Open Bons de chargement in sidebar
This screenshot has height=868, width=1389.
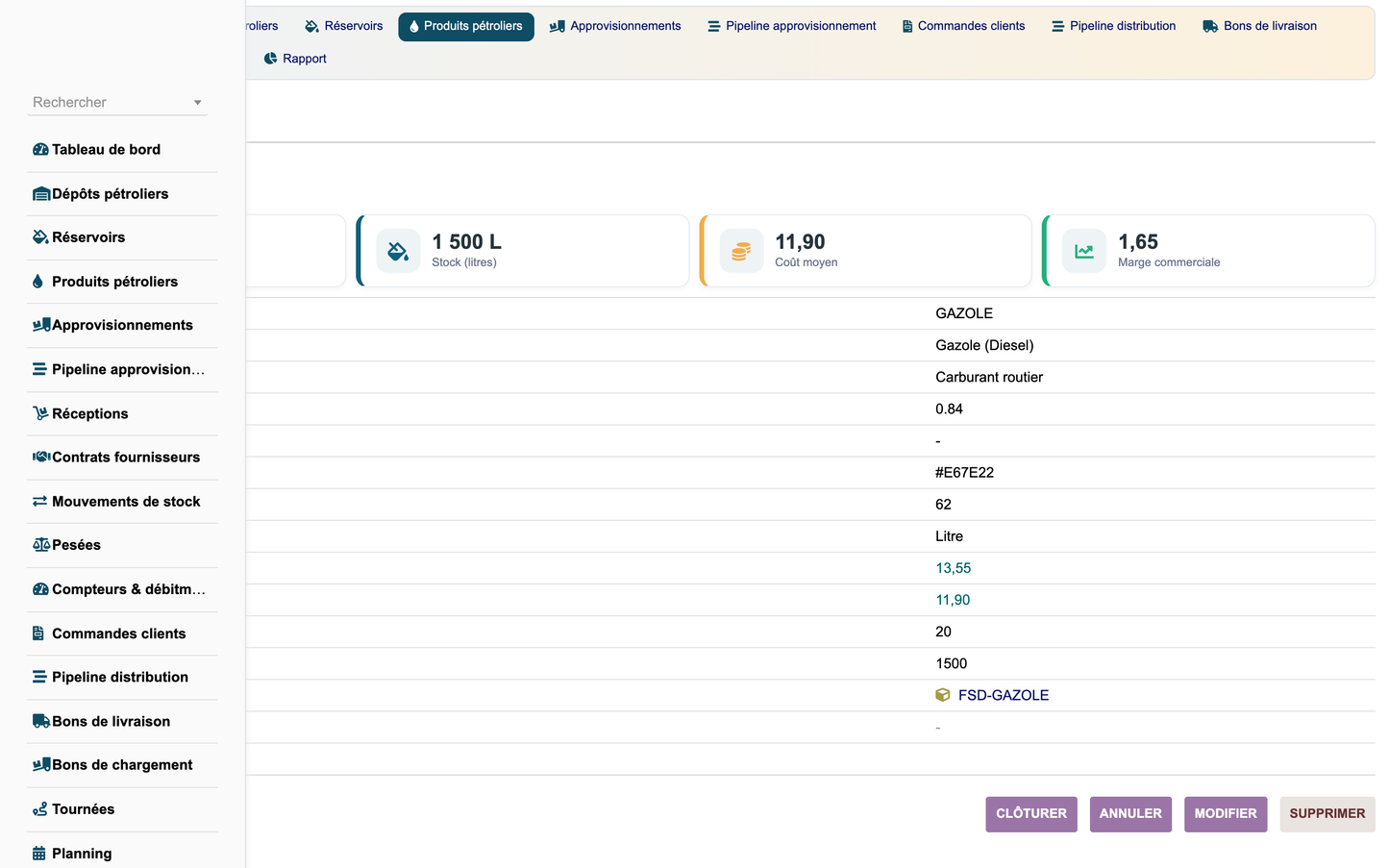tap(122, 765)
